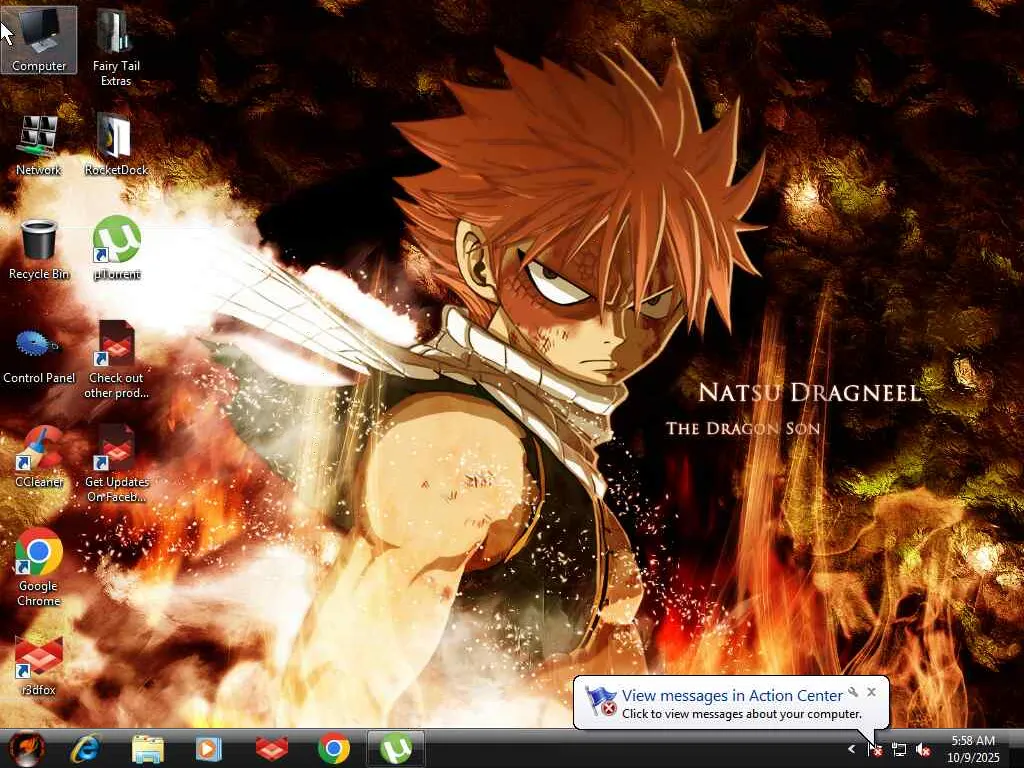
Task: Open Windows Media Player from taskbar
Action: [209, 749]
